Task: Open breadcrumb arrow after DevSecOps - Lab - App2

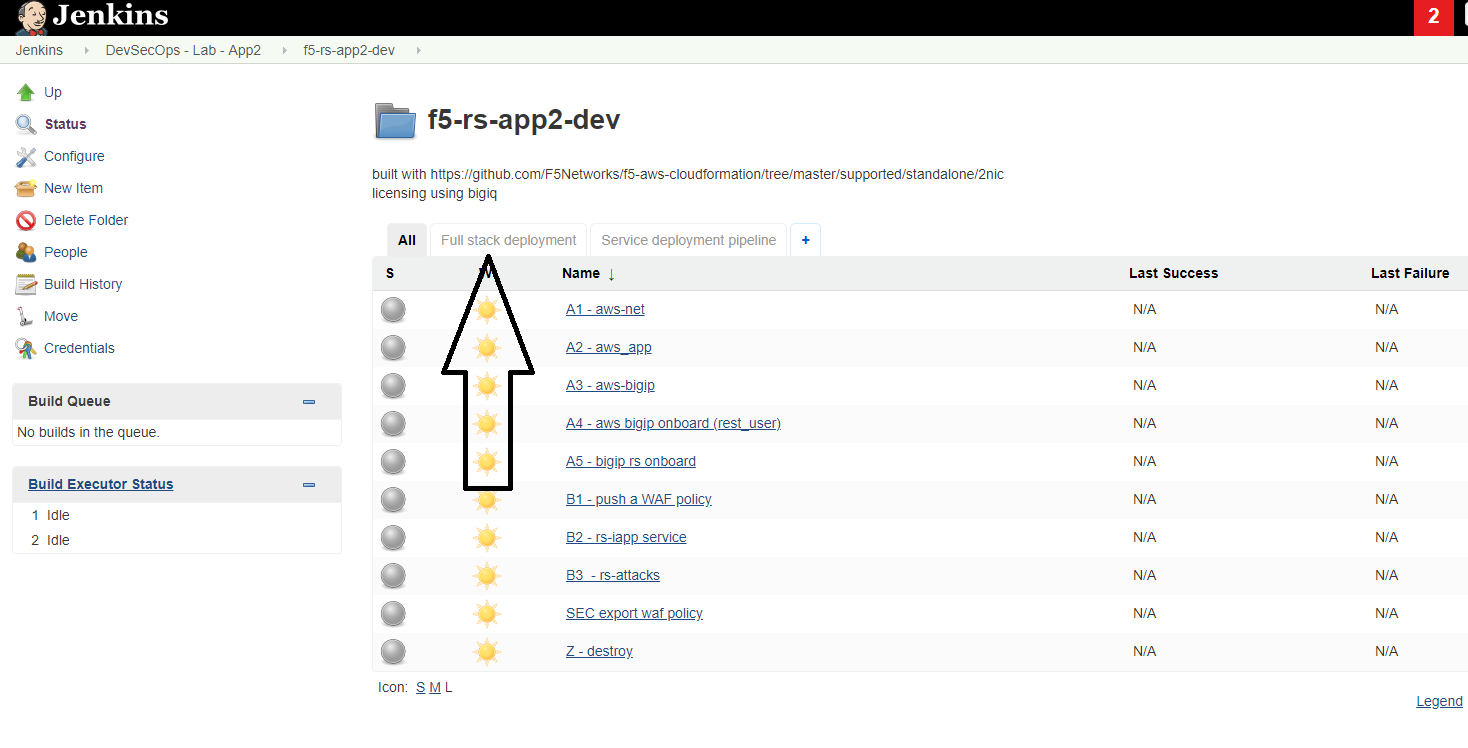Action: (x=283, y=50)
